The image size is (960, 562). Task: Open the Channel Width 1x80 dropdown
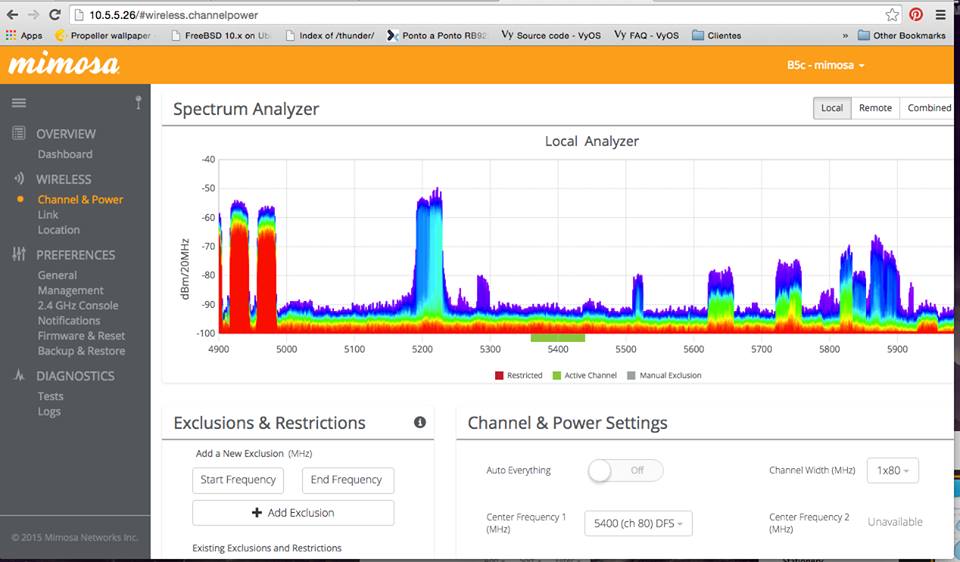coord(893,470)
